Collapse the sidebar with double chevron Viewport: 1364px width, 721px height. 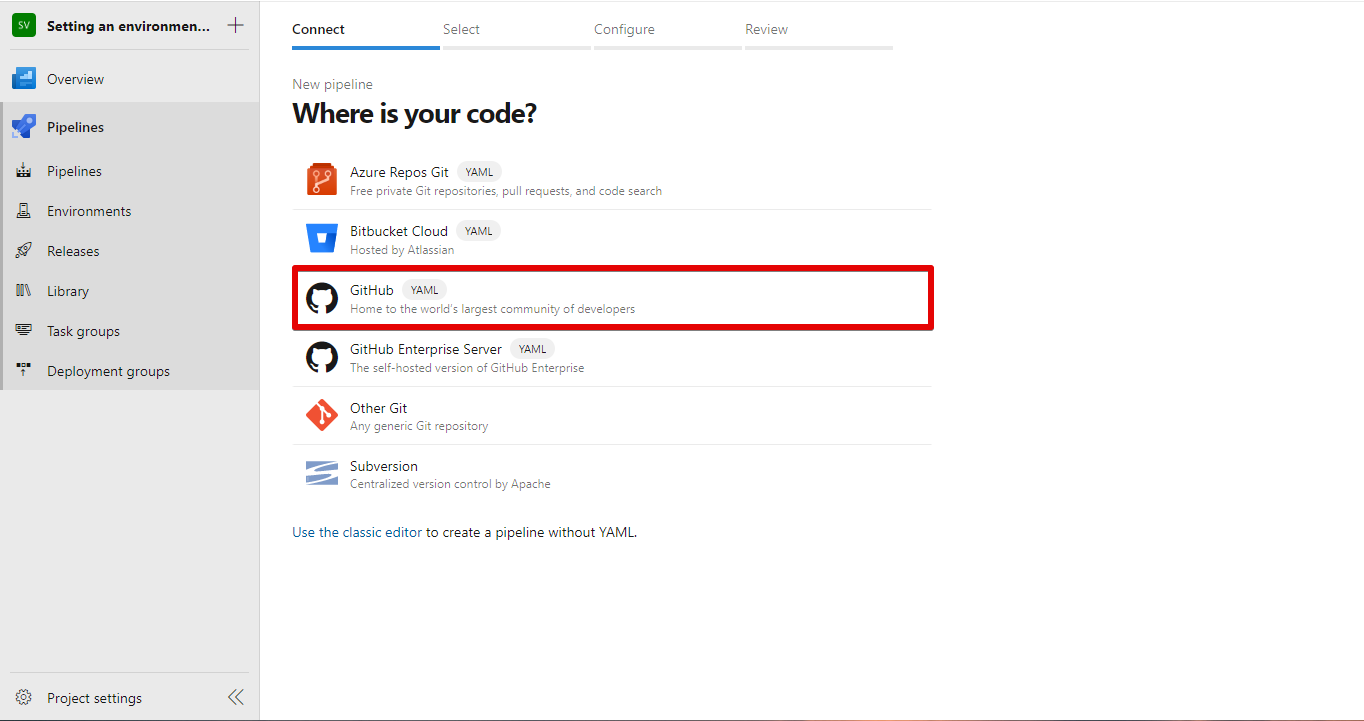pos(235,698)
